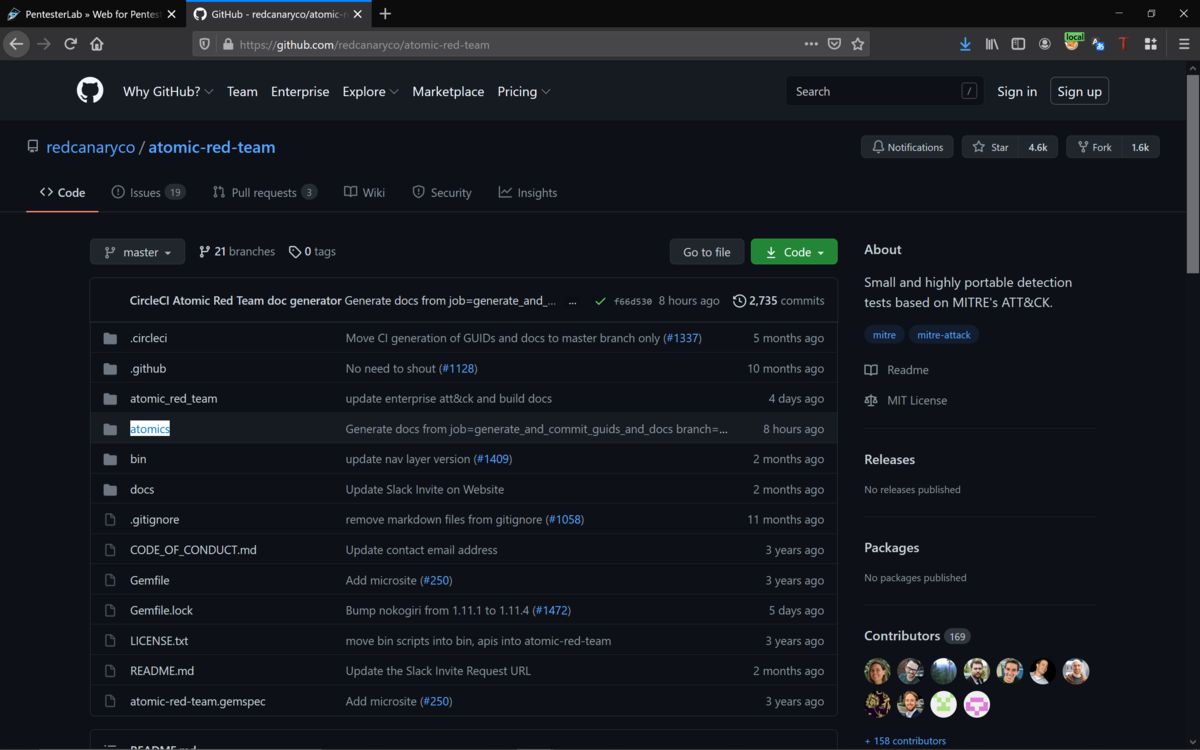Expand Pricing dropdown menu
This screenshot has width=1200, height=750.
pos(524,91)
